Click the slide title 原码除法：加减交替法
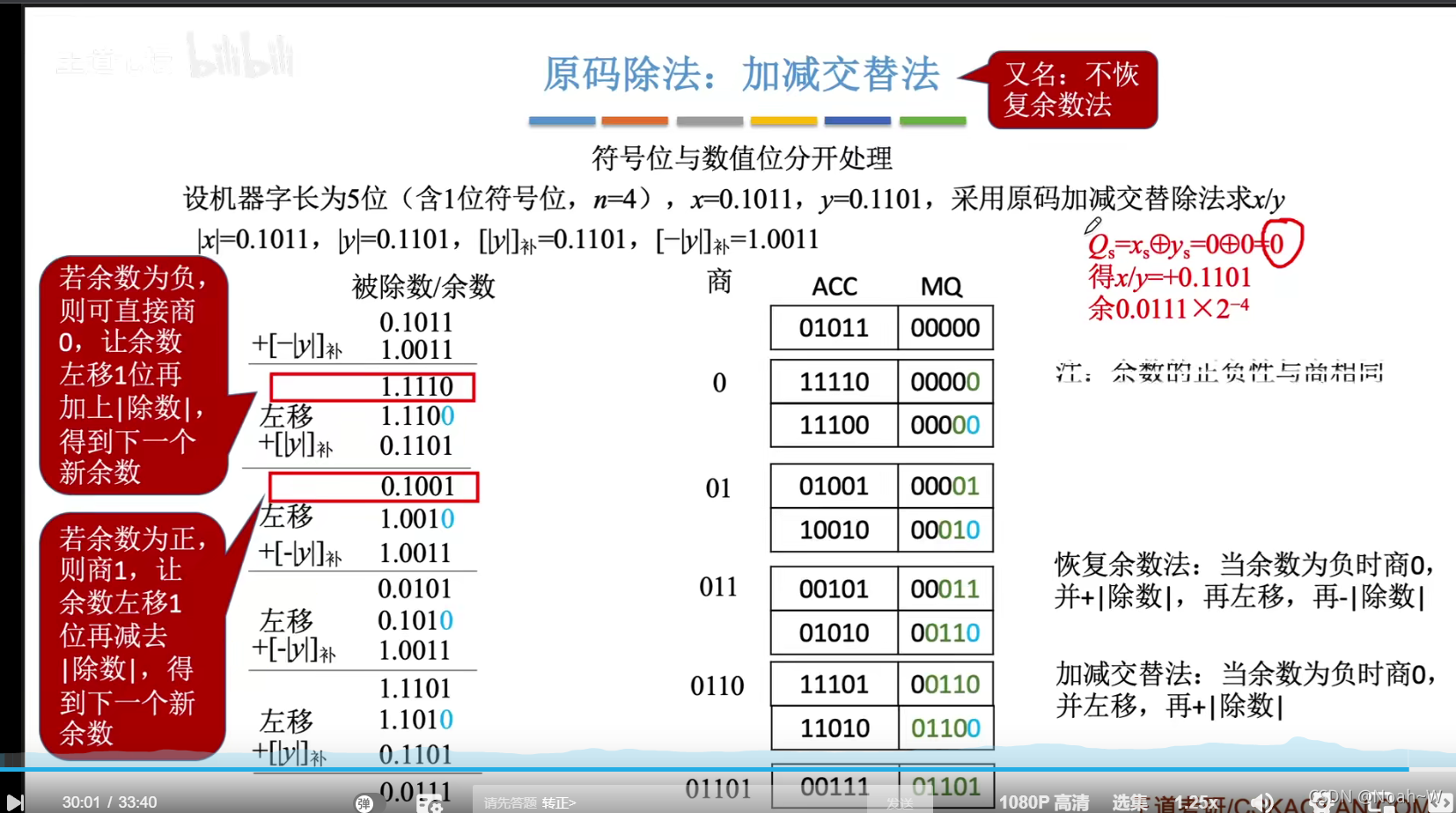The image size is (1456, 813). 741,74
